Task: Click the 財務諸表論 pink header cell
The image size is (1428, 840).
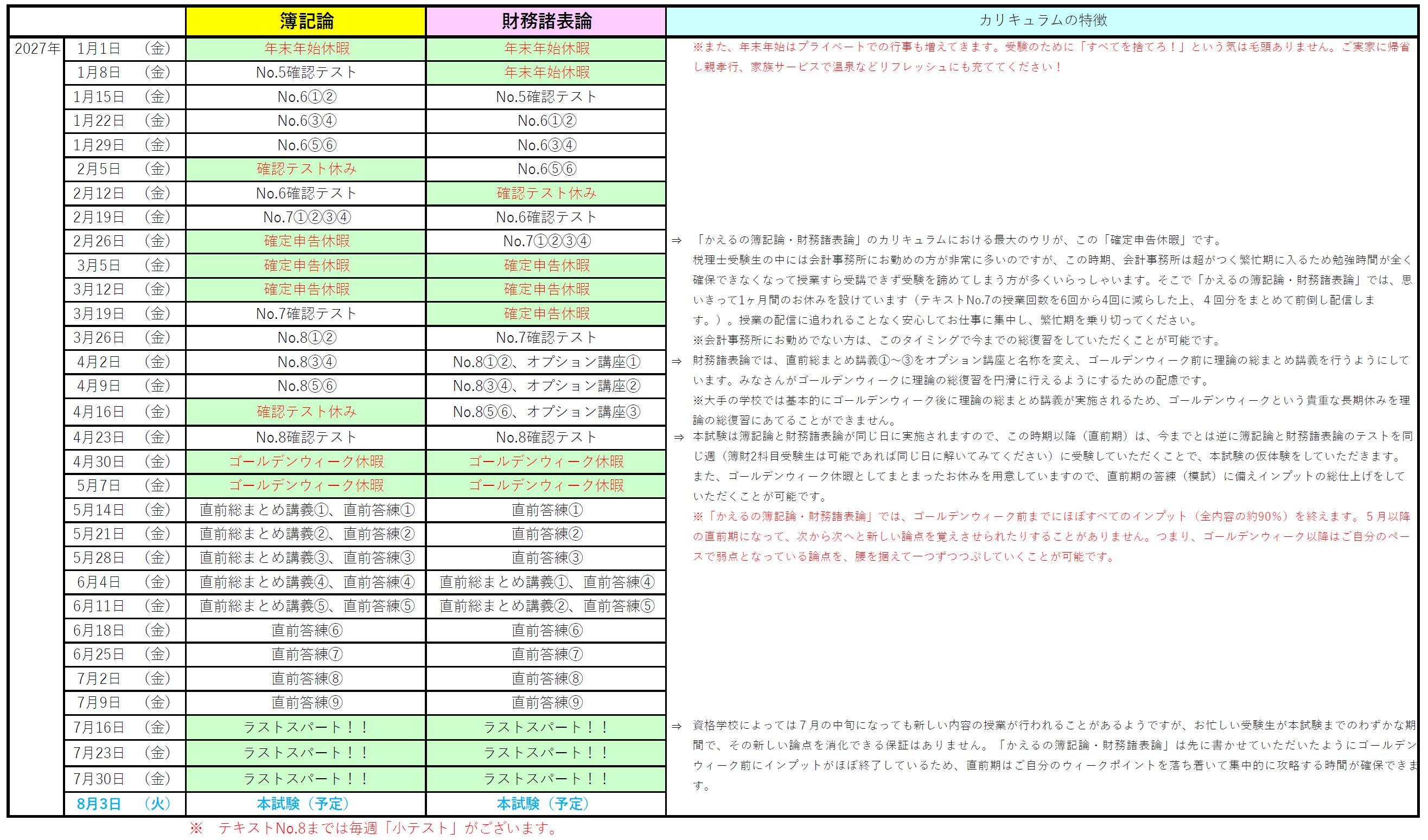Action: point(546,22)
